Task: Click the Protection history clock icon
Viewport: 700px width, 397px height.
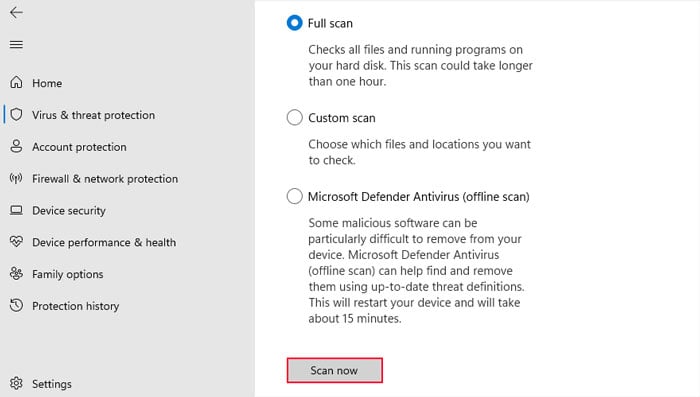Action: pos(16,305)
